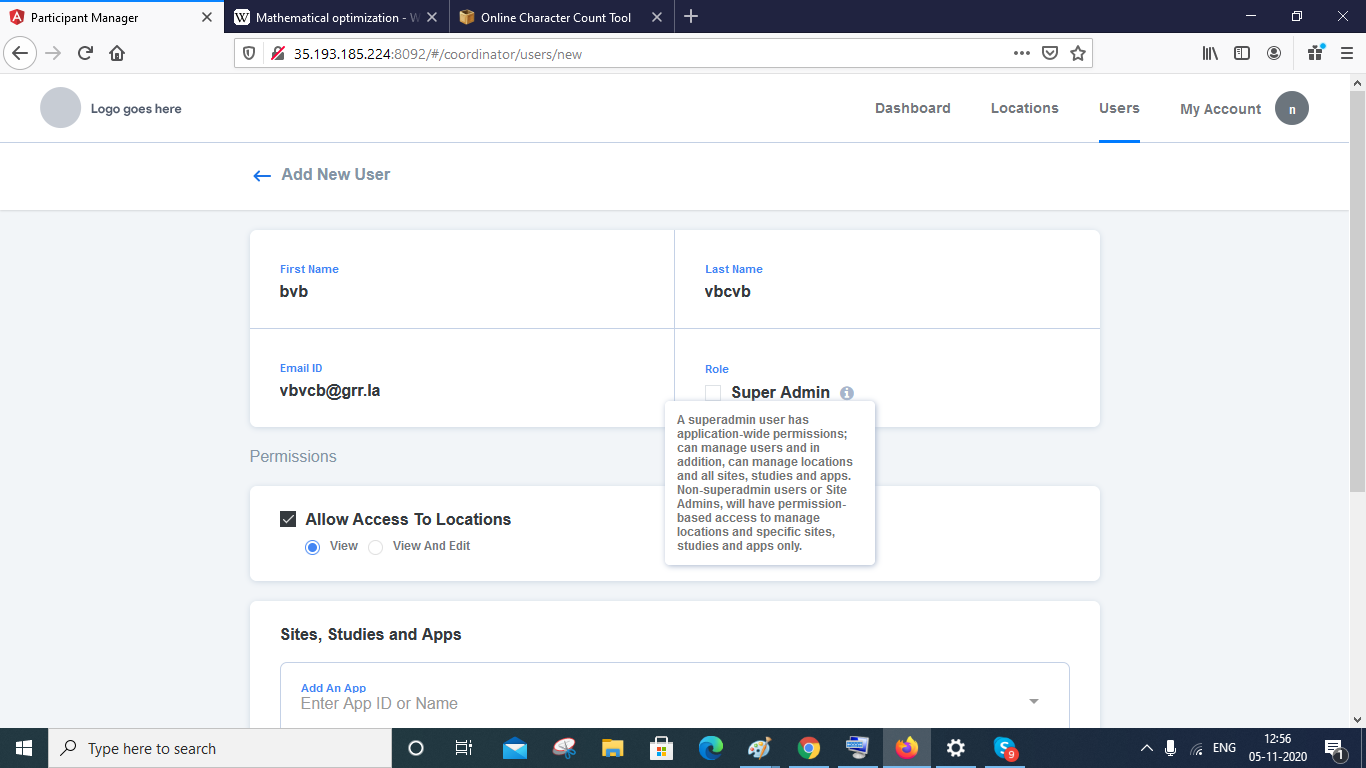Open the Firefox menu with three lines
1366x768 pixels.
[x=1346, y=53]
